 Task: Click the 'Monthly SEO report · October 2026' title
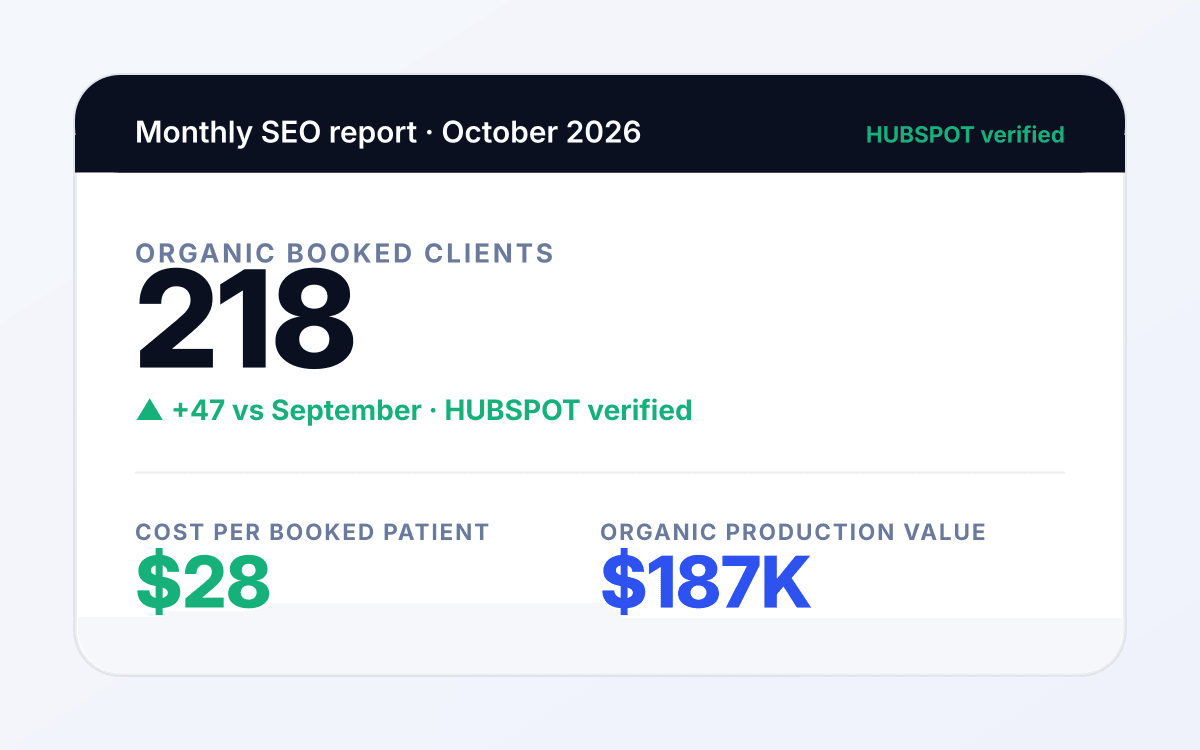[388, 133]
